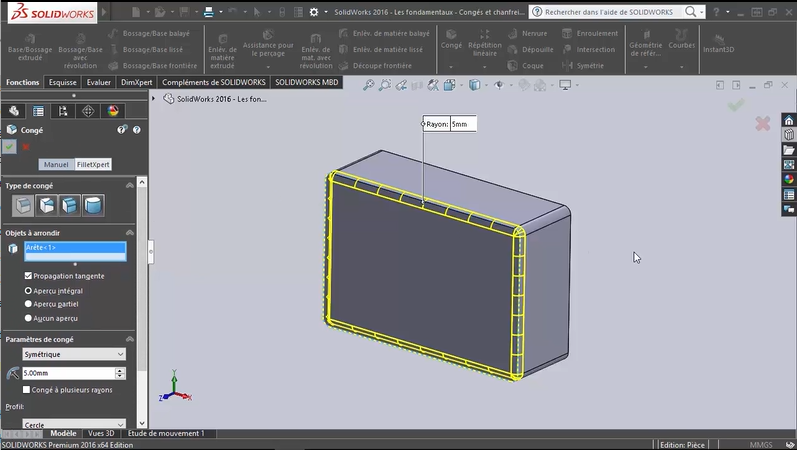Open the Evaluer tab
The image size is (797, 450).
99,82
